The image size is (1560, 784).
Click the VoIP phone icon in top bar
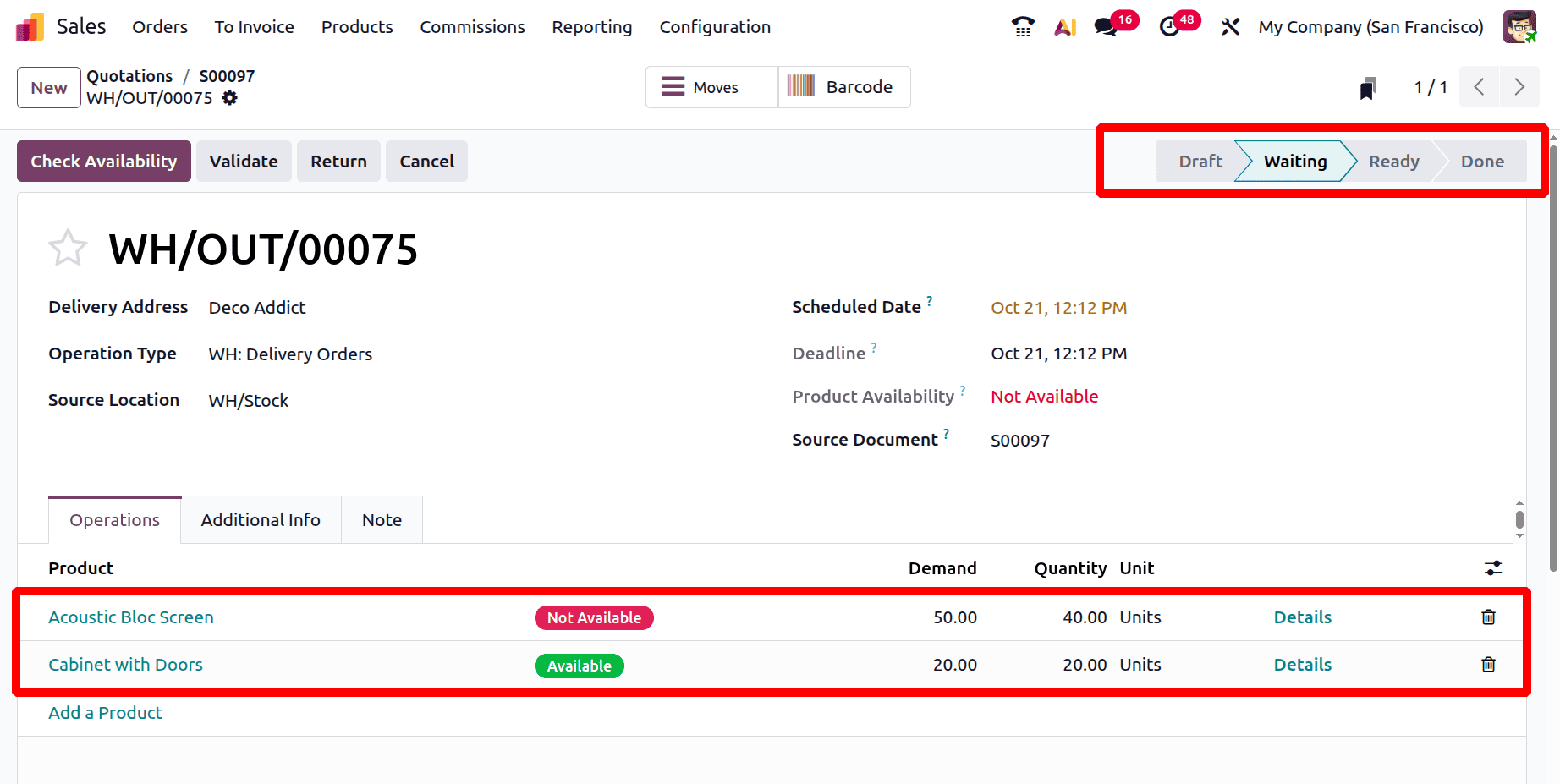tap(1023, 27)
